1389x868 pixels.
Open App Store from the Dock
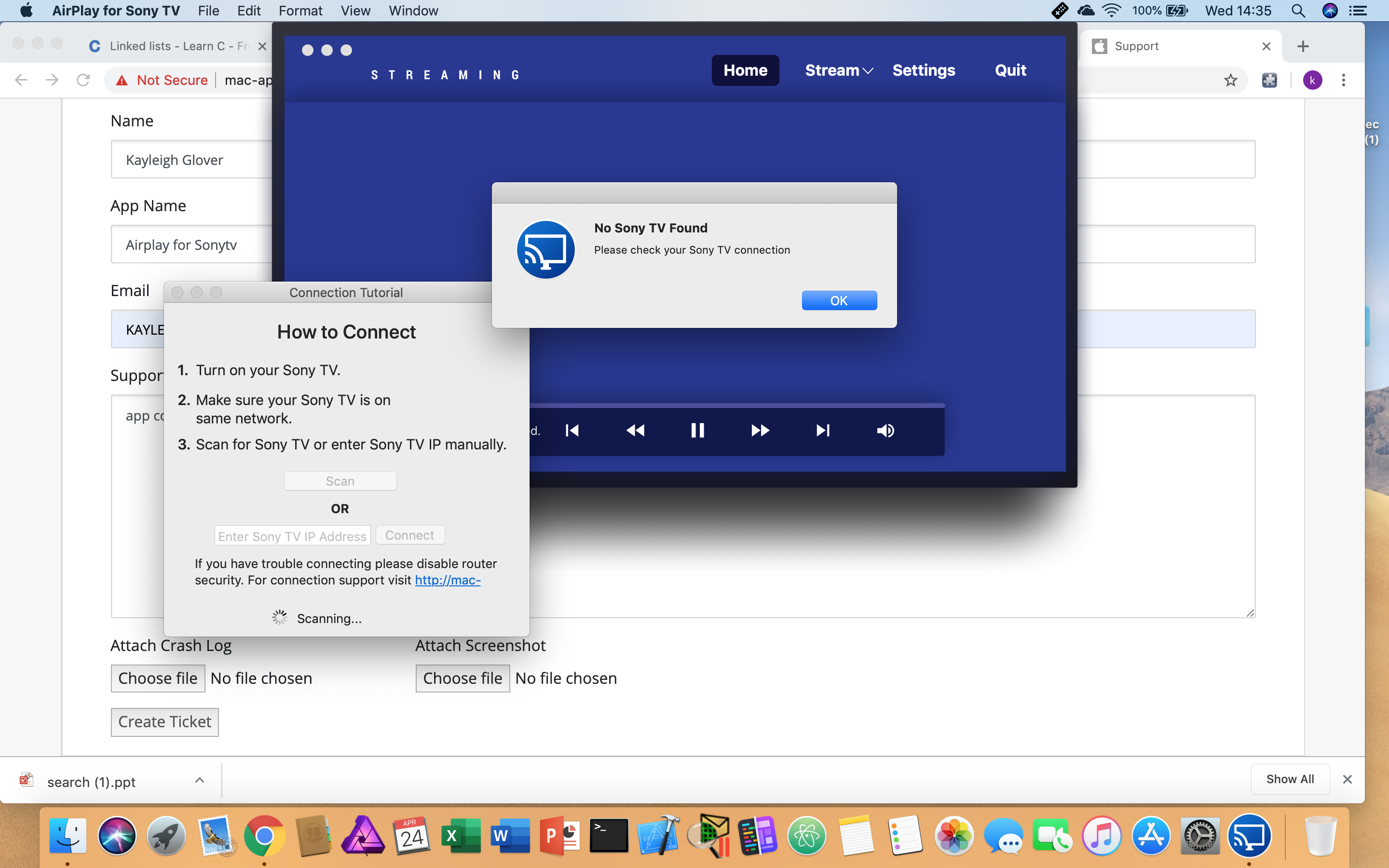1151,836
